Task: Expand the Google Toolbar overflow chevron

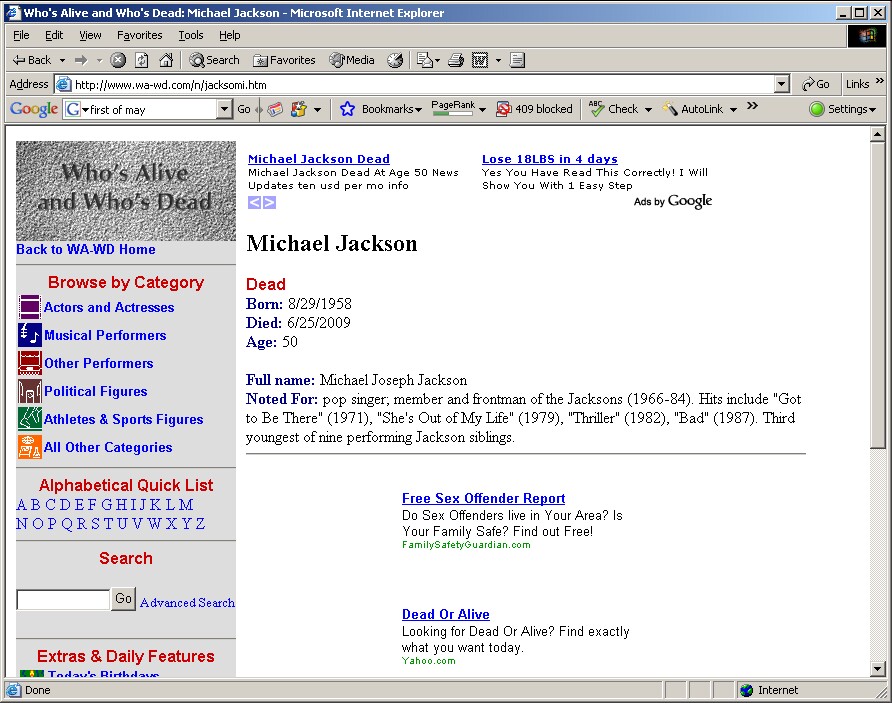Action: click(752, 105)
